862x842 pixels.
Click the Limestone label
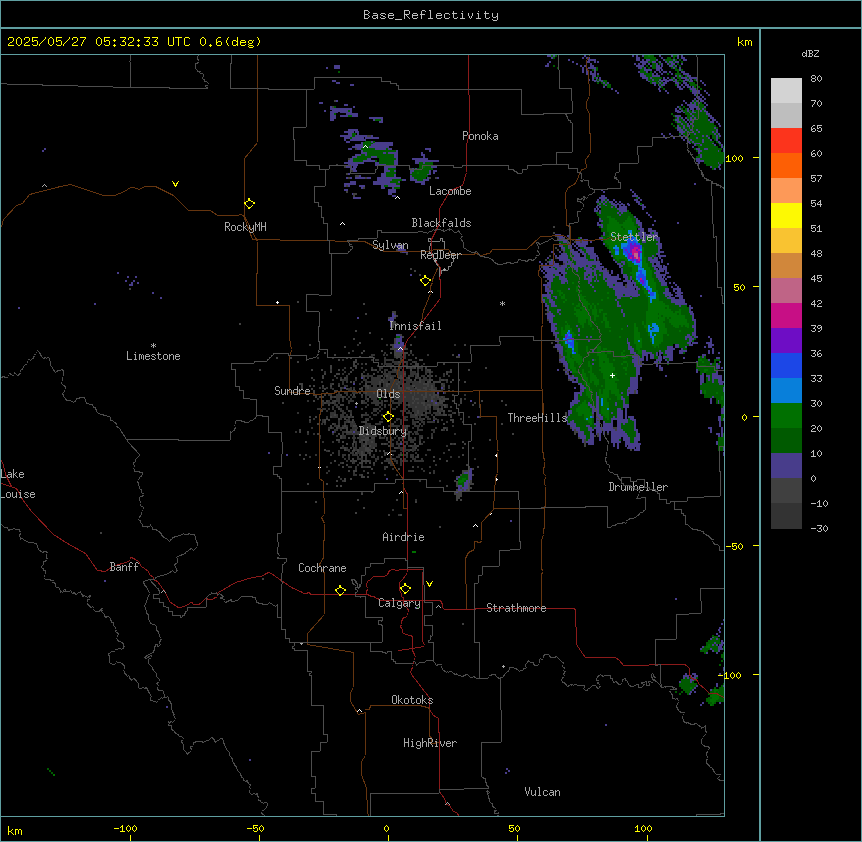pyautogui.click(x=153, y=356)
